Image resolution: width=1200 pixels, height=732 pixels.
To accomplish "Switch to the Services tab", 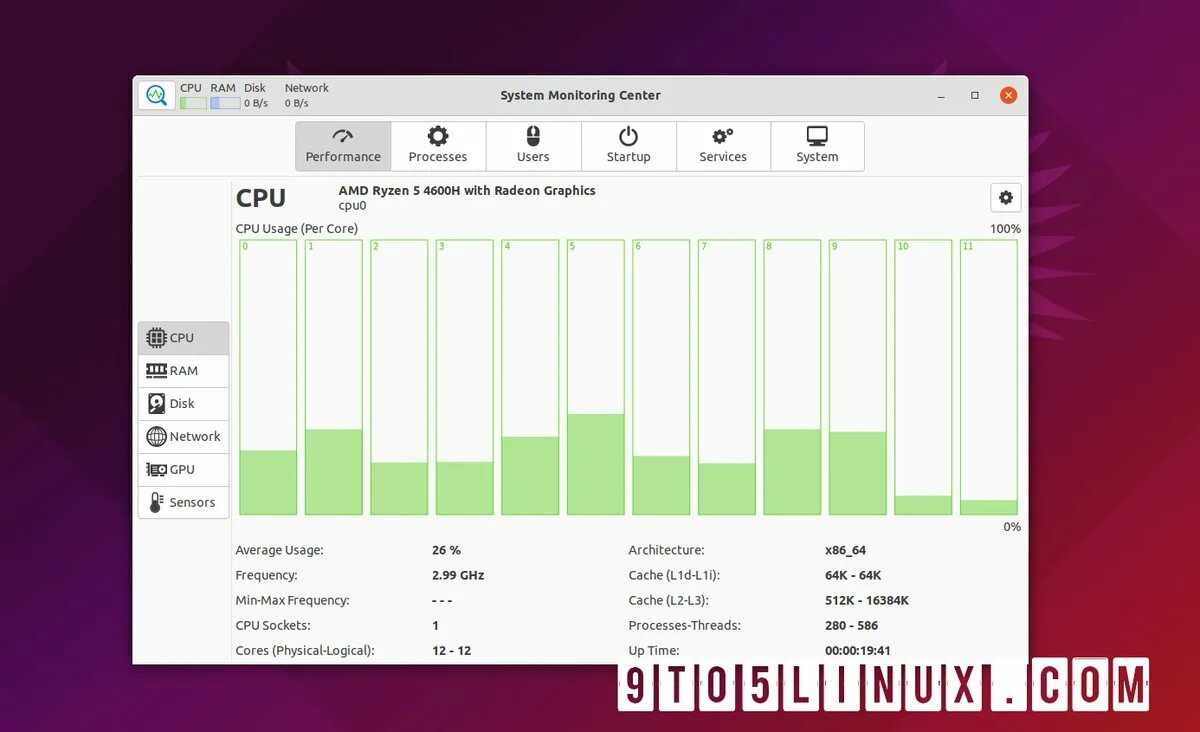I will [x=723, y=146].
